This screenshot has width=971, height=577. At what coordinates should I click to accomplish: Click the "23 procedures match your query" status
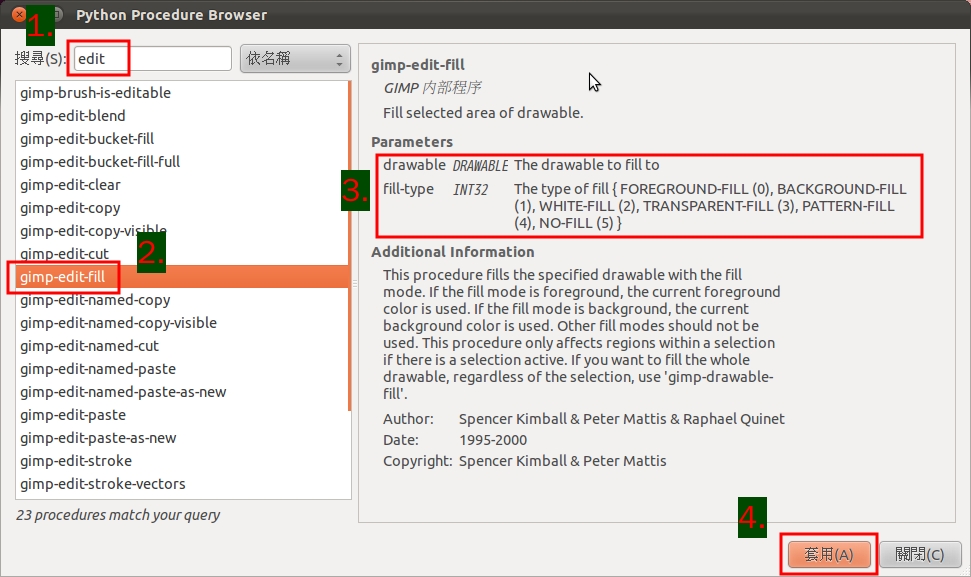(118, 515)
